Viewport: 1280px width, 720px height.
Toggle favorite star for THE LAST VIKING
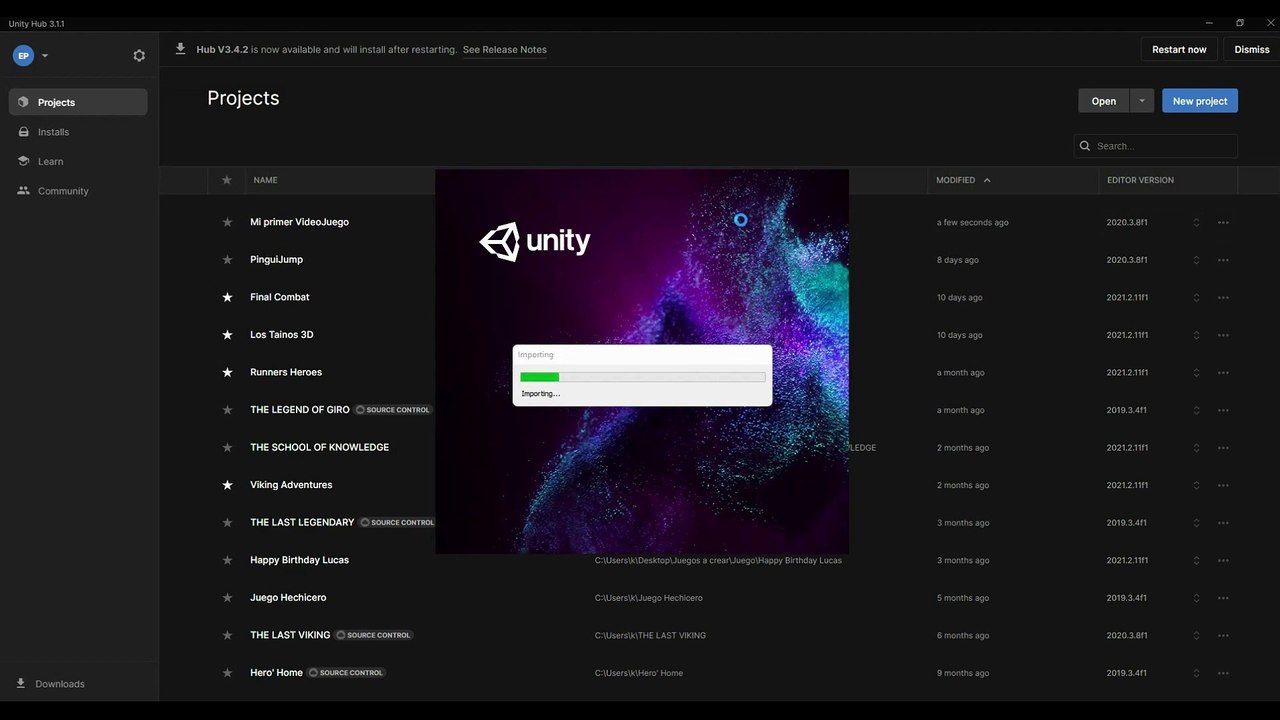coord(227,635)
